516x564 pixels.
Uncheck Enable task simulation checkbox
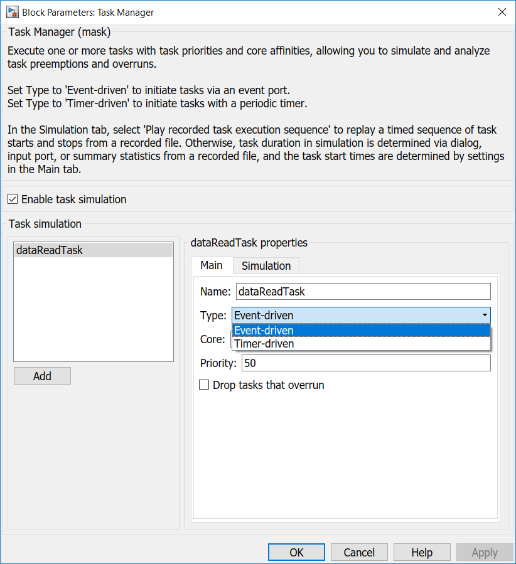tap(13, 199)
